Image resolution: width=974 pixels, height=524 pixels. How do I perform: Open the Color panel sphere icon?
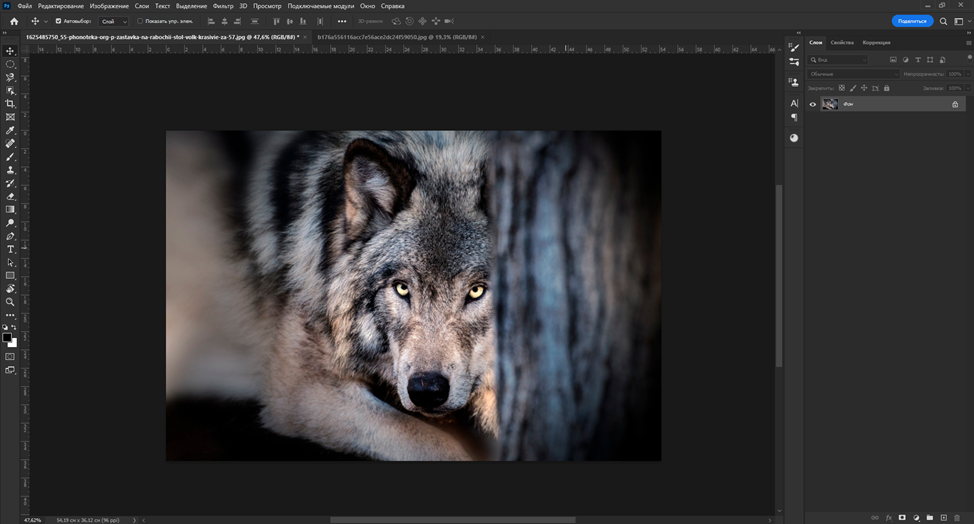[x=794, y=138]
